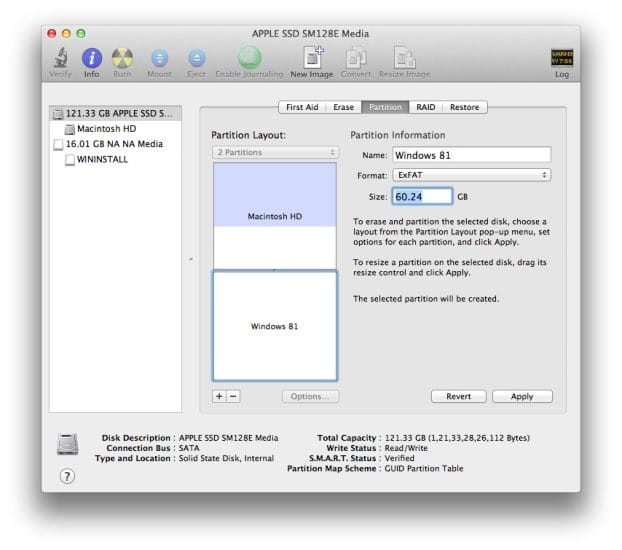Click the Eject toolbar icon
Image resolution: width=622 pixels, height=550 pixels.
click(x=197, y=58)
